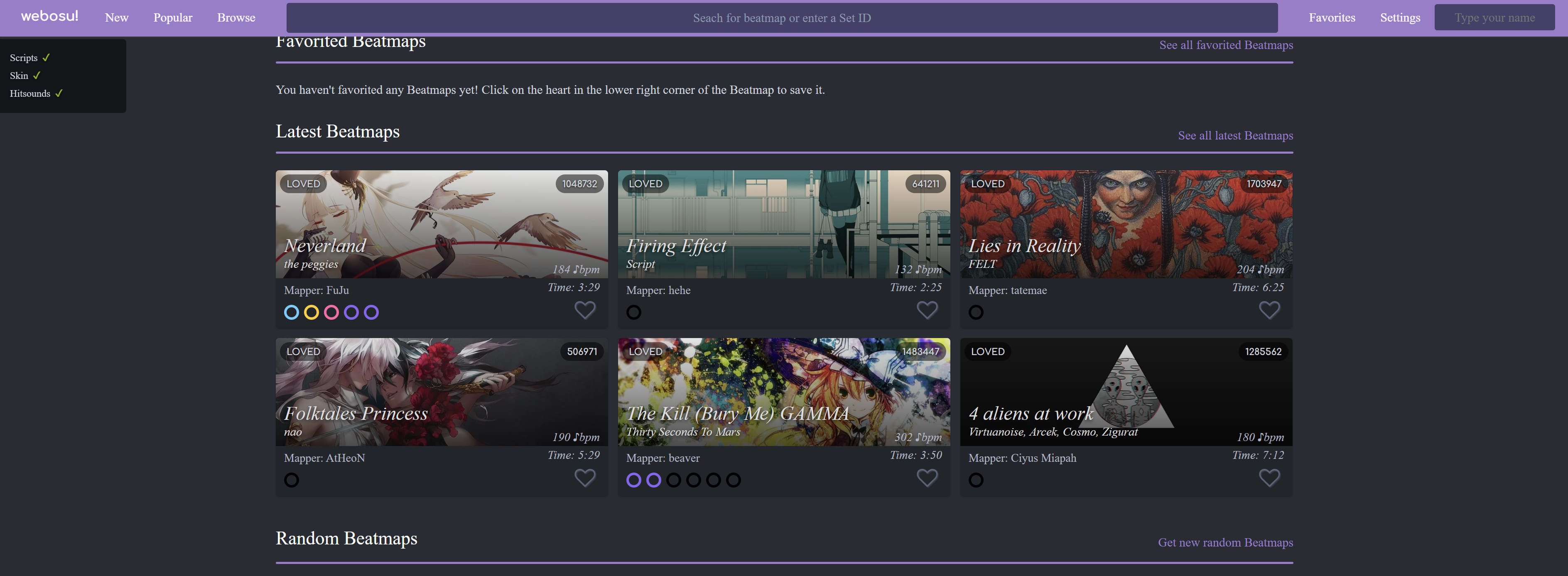Click Mapper: beaver text
This screenshot has height=576, width=1568.
click(x=663, y=458)
